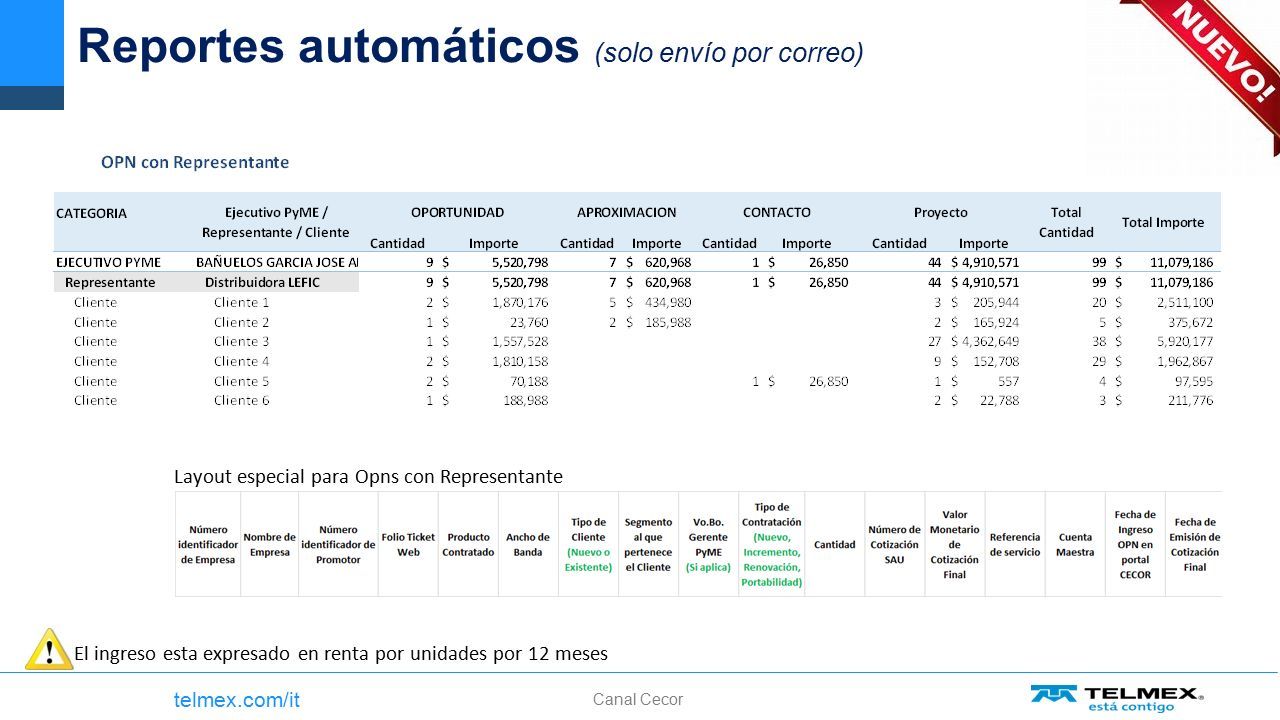
Task: Select the 'Cliente 2' cell
Action: click(x=241, y=322)
